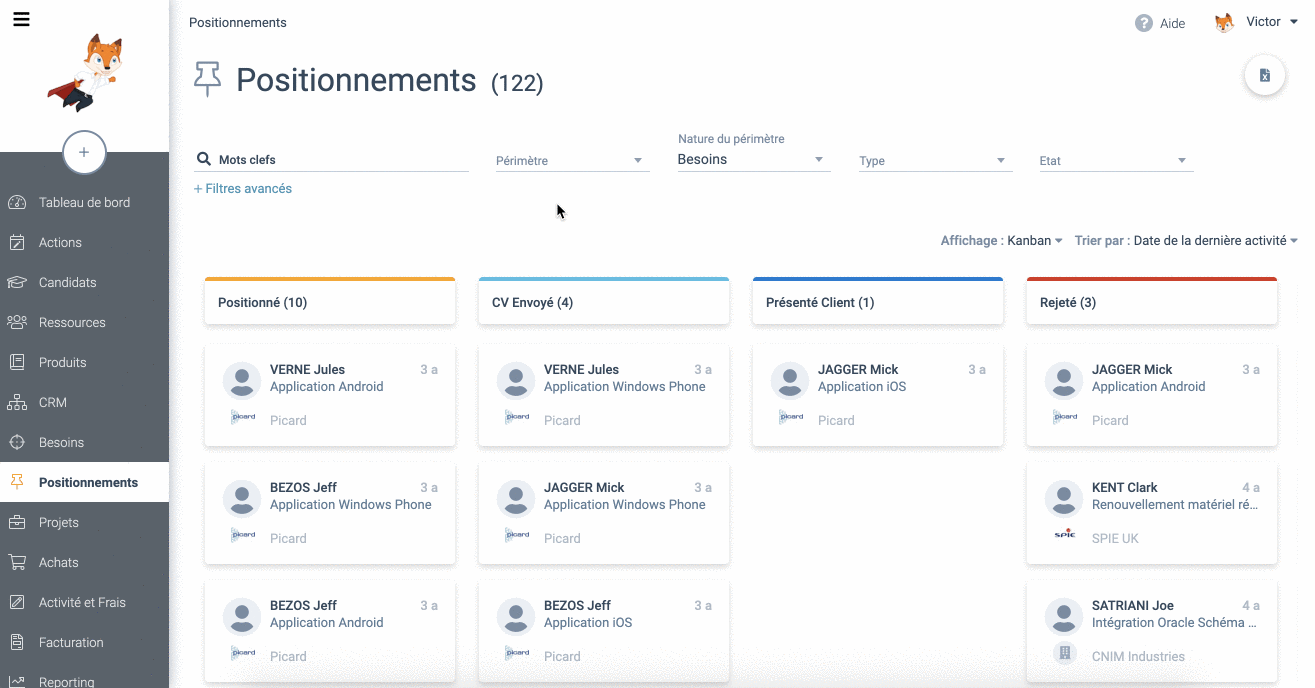Click the round plus add button
The width and height of the screenshot is (1315, 688).
point(84,152)
